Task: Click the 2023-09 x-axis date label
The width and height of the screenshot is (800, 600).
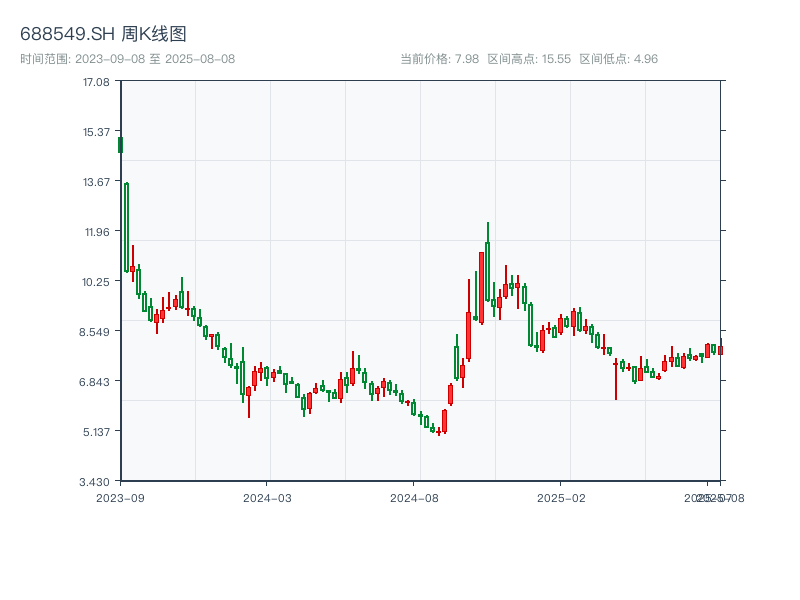Action: (x=120, y=497)
